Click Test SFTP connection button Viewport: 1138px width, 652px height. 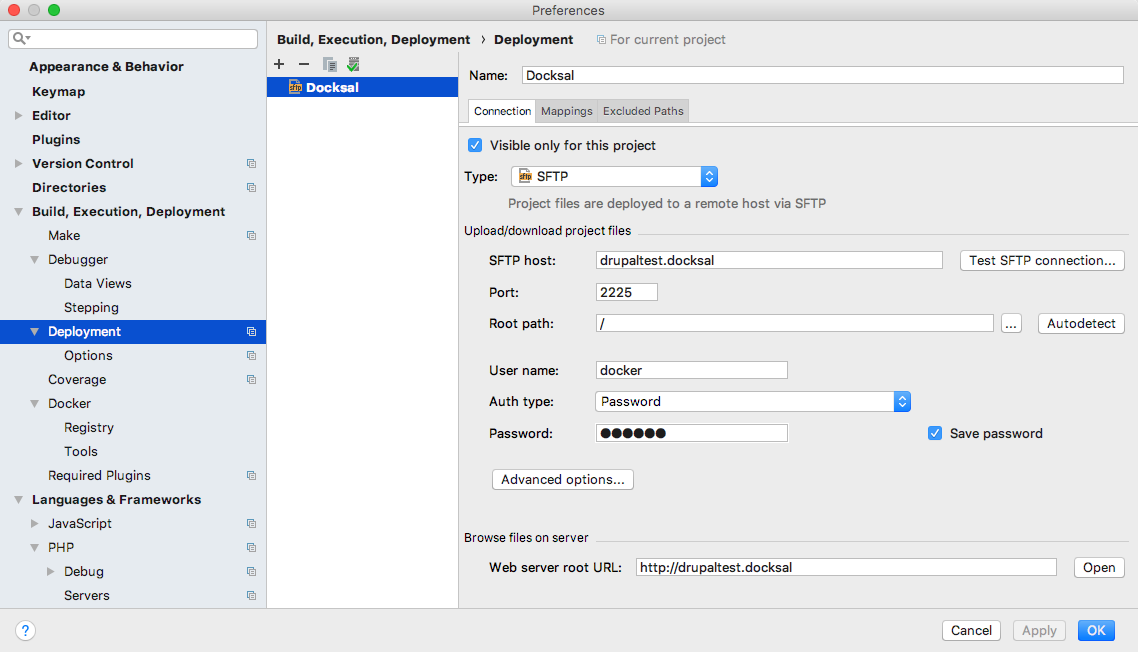click(x=1042, y=260)
